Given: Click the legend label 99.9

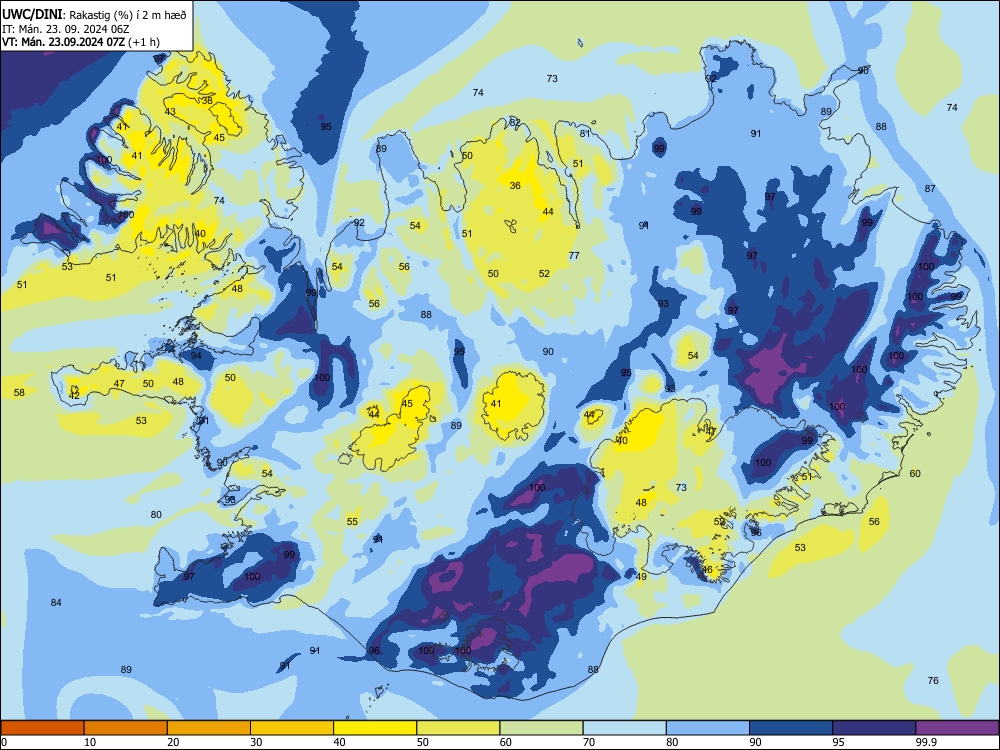Looking at the screenshot, I should pos(925,742).
